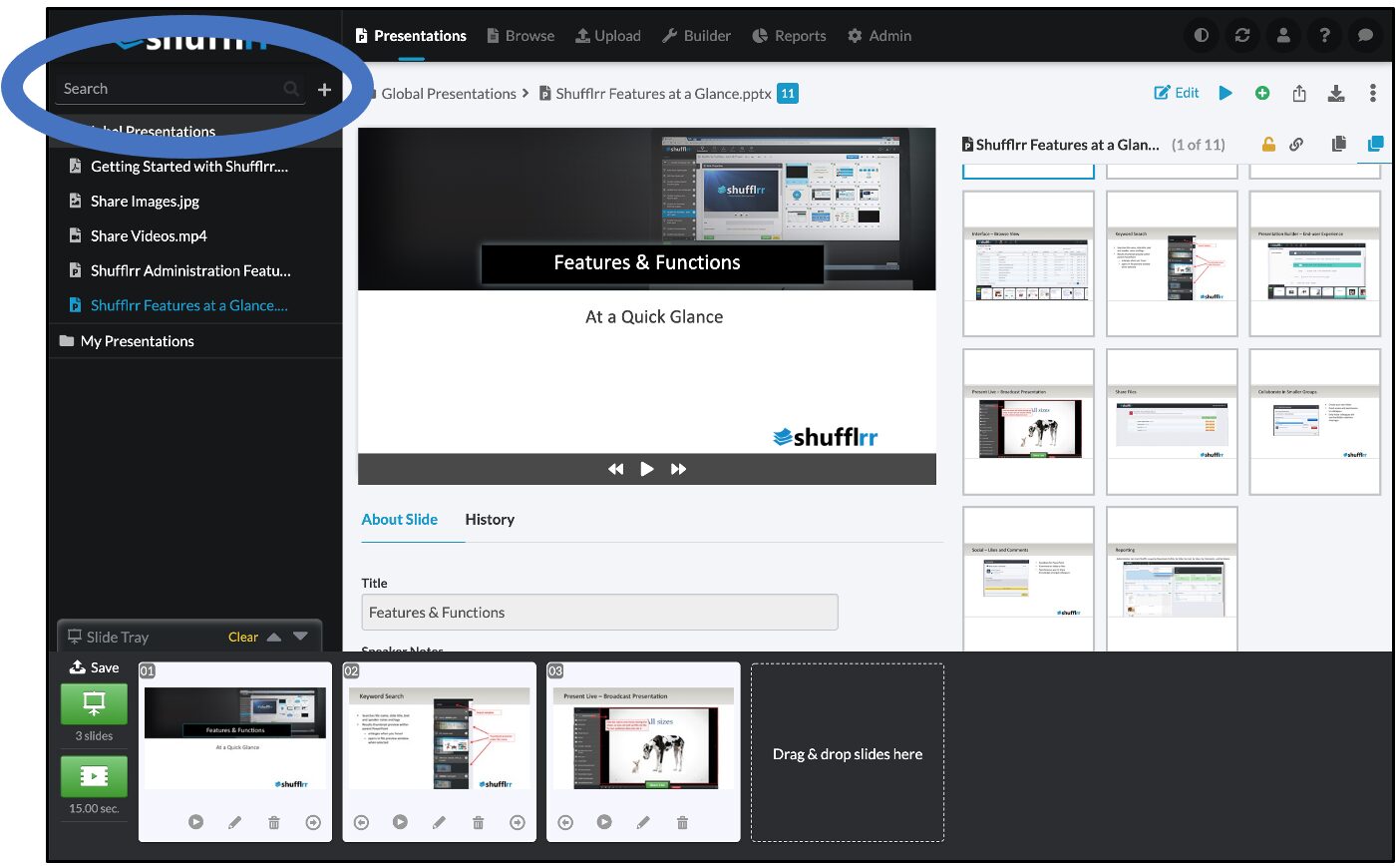Move slide 02 right with arrow icon

coord(518,822)
